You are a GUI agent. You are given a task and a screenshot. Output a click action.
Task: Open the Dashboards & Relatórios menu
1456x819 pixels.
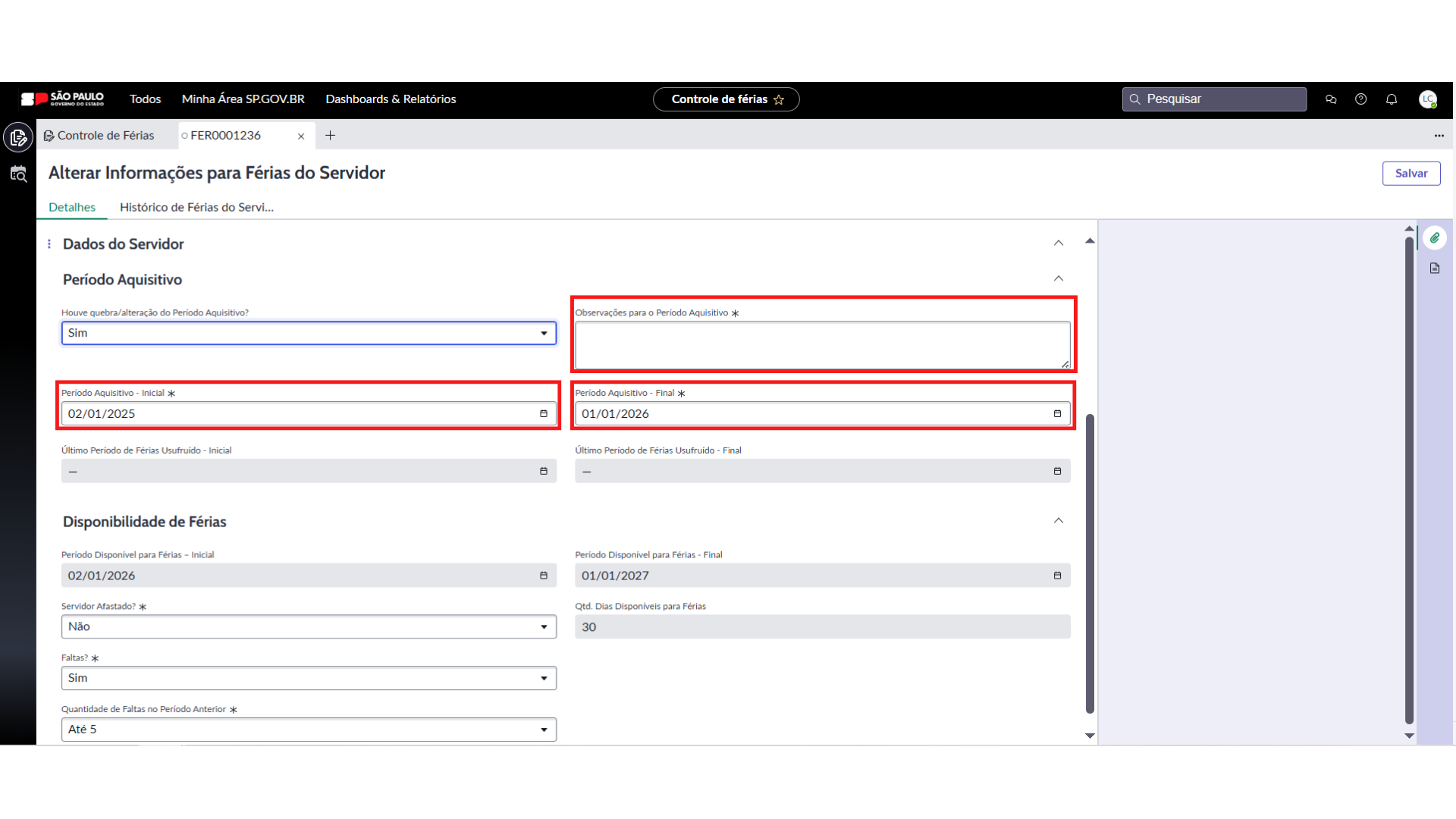391,99
